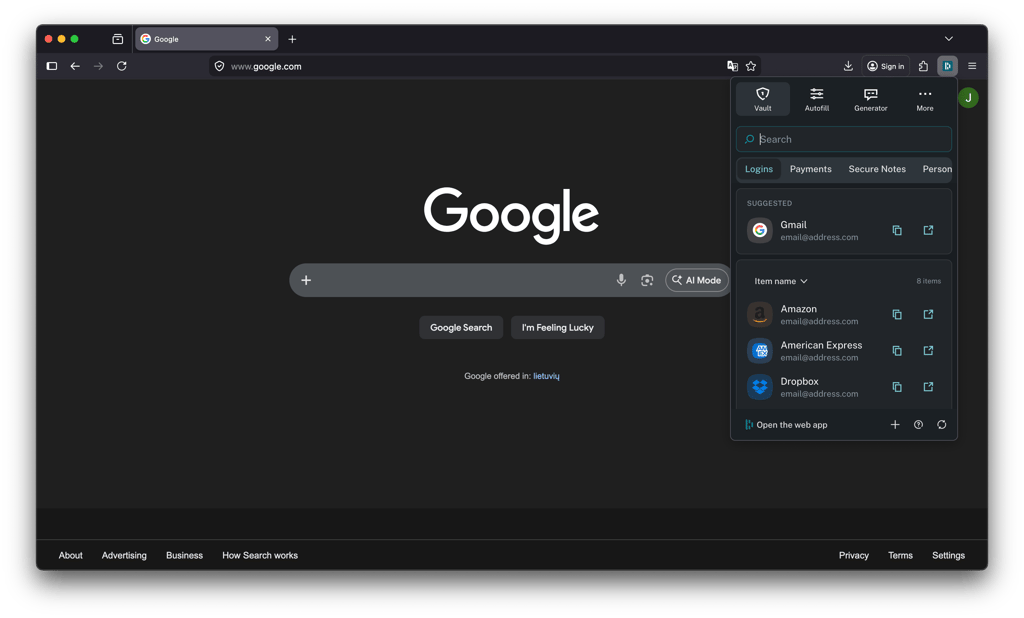Open How Search works footer link
1024x618 pixels.
(260, 555)
